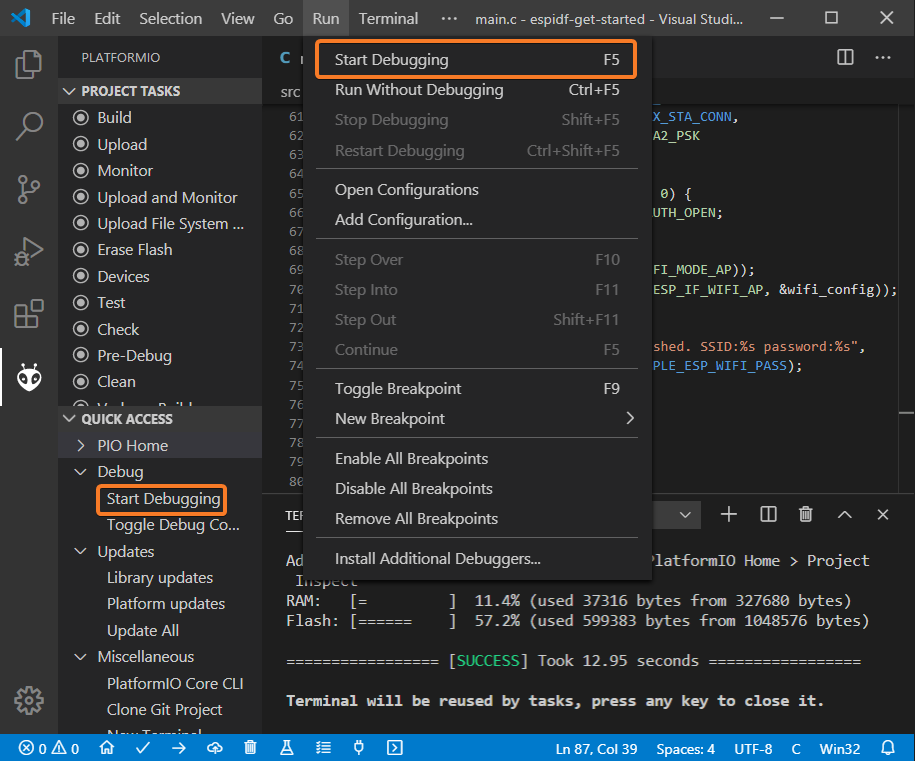Click Upload to remote cloud icon in status bar
The image size is (915, 761).
point(215,748)
